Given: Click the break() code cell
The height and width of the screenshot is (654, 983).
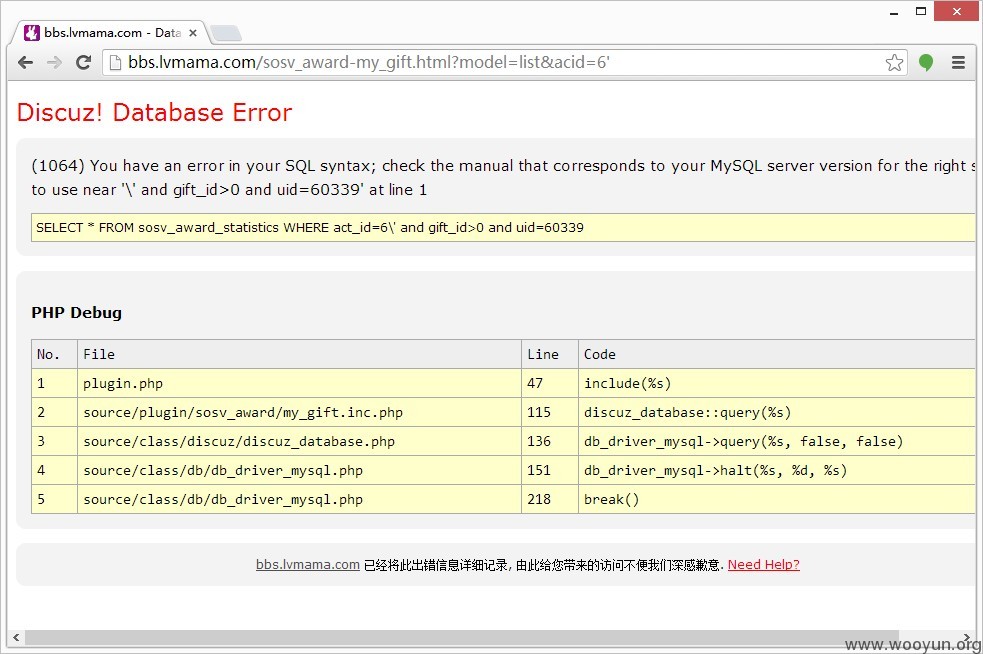Looking at the screenshot, I should [x=776, y=498].
